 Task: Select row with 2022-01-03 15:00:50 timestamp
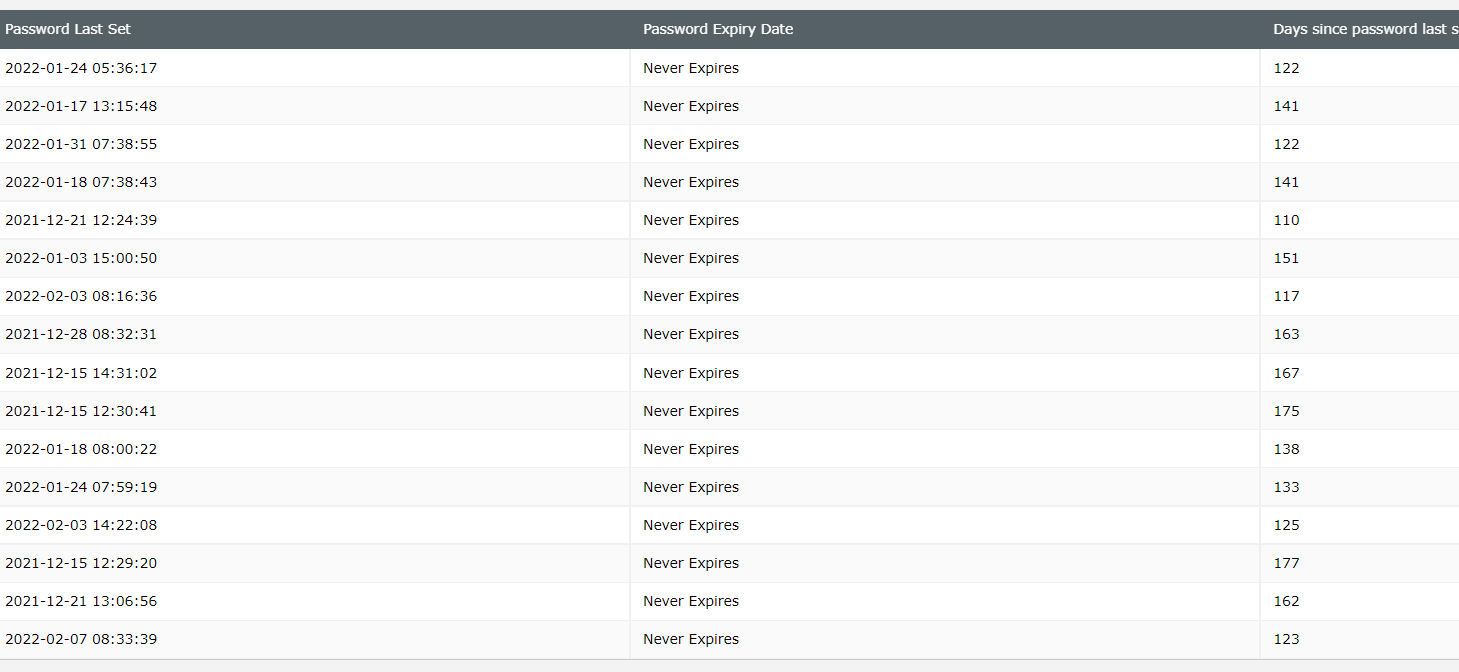coord(81,258)
